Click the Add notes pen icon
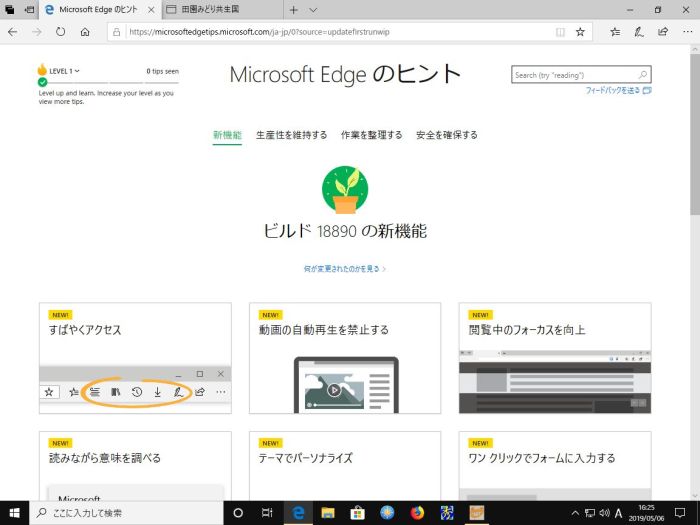Image resolution: width=700 pixels, height=525 pixels. (638, 31)
